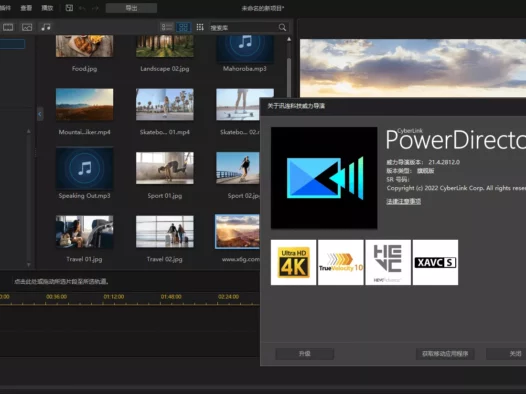The image size is (526, 394).
Task: Click the TrueVelocity 10 badge
Action: point(341,262)
